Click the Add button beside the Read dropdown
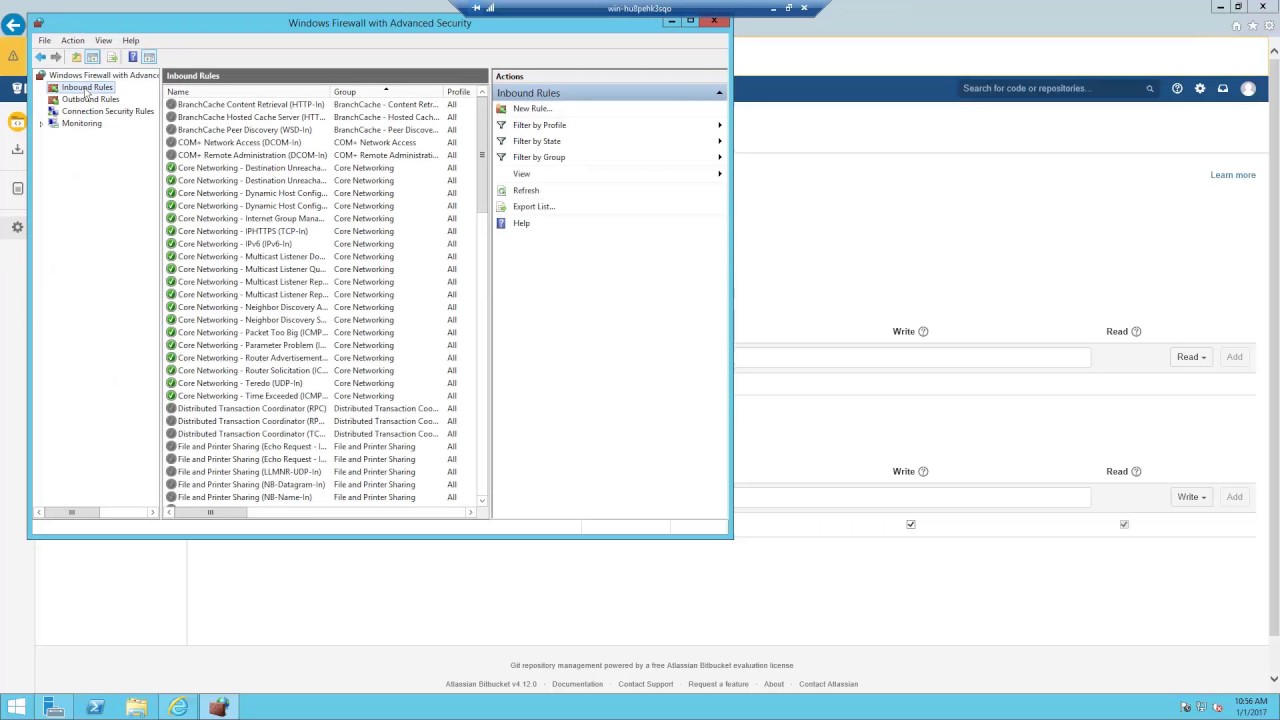This screenshot has width=1280, height=720. coord(1234,357)
